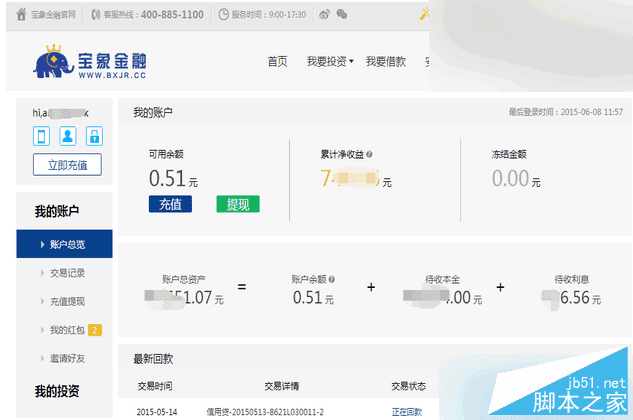Click help icon next to 账户余额
This screenshot has height=420, width=633.
pos(331,279)
